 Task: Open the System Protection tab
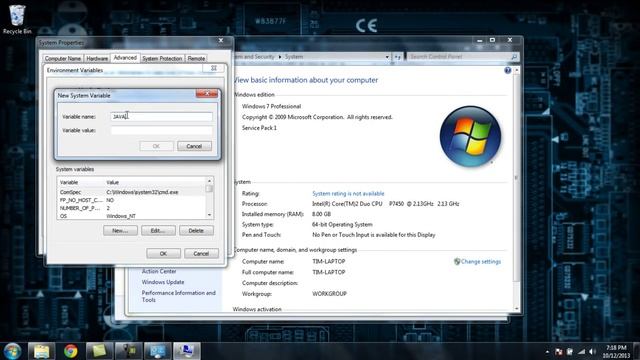pos(162,59)
